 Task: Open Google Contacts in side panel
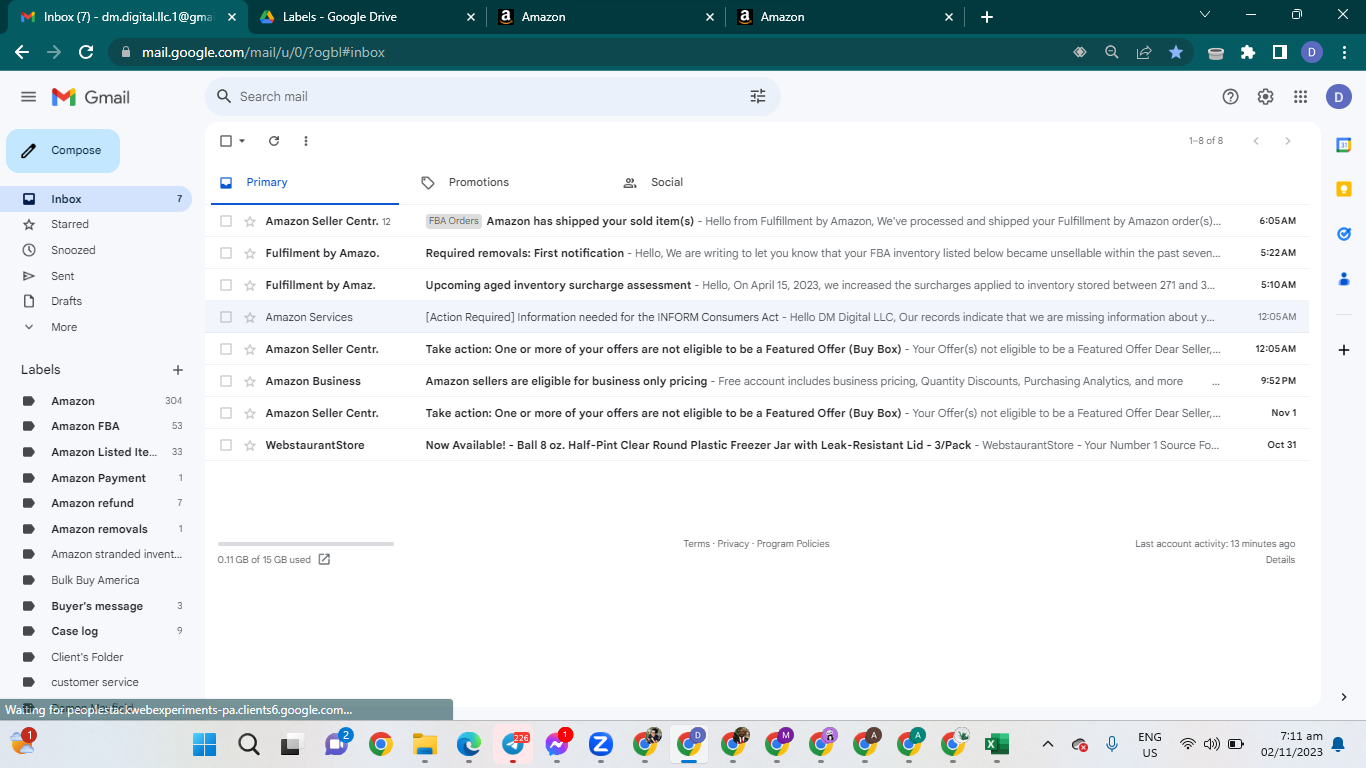tap(1344, 278)
